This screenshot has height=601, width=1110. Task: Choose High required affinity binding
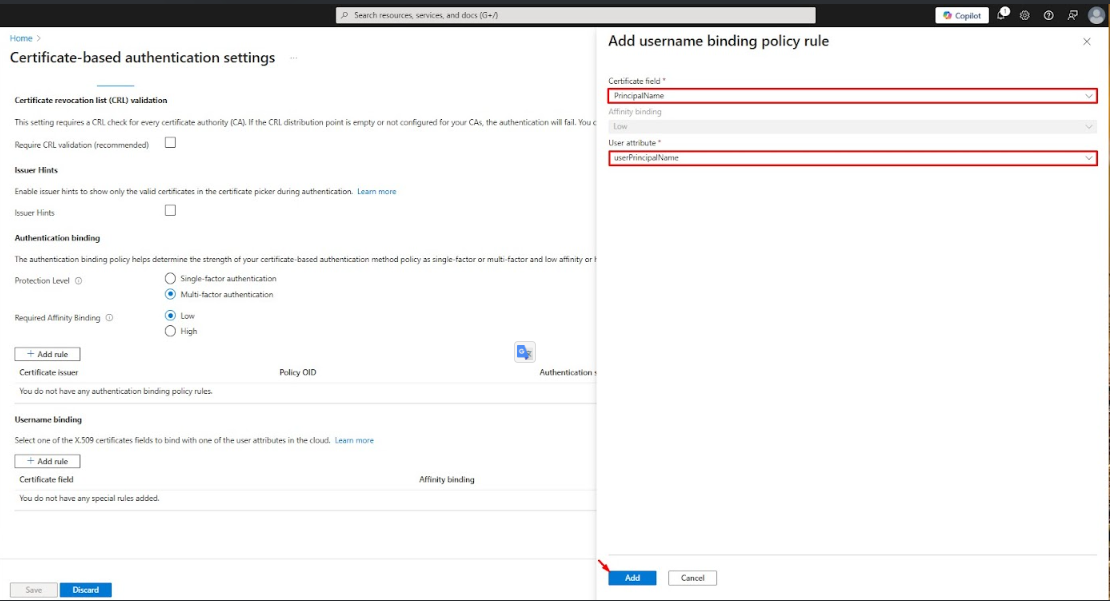170,331
